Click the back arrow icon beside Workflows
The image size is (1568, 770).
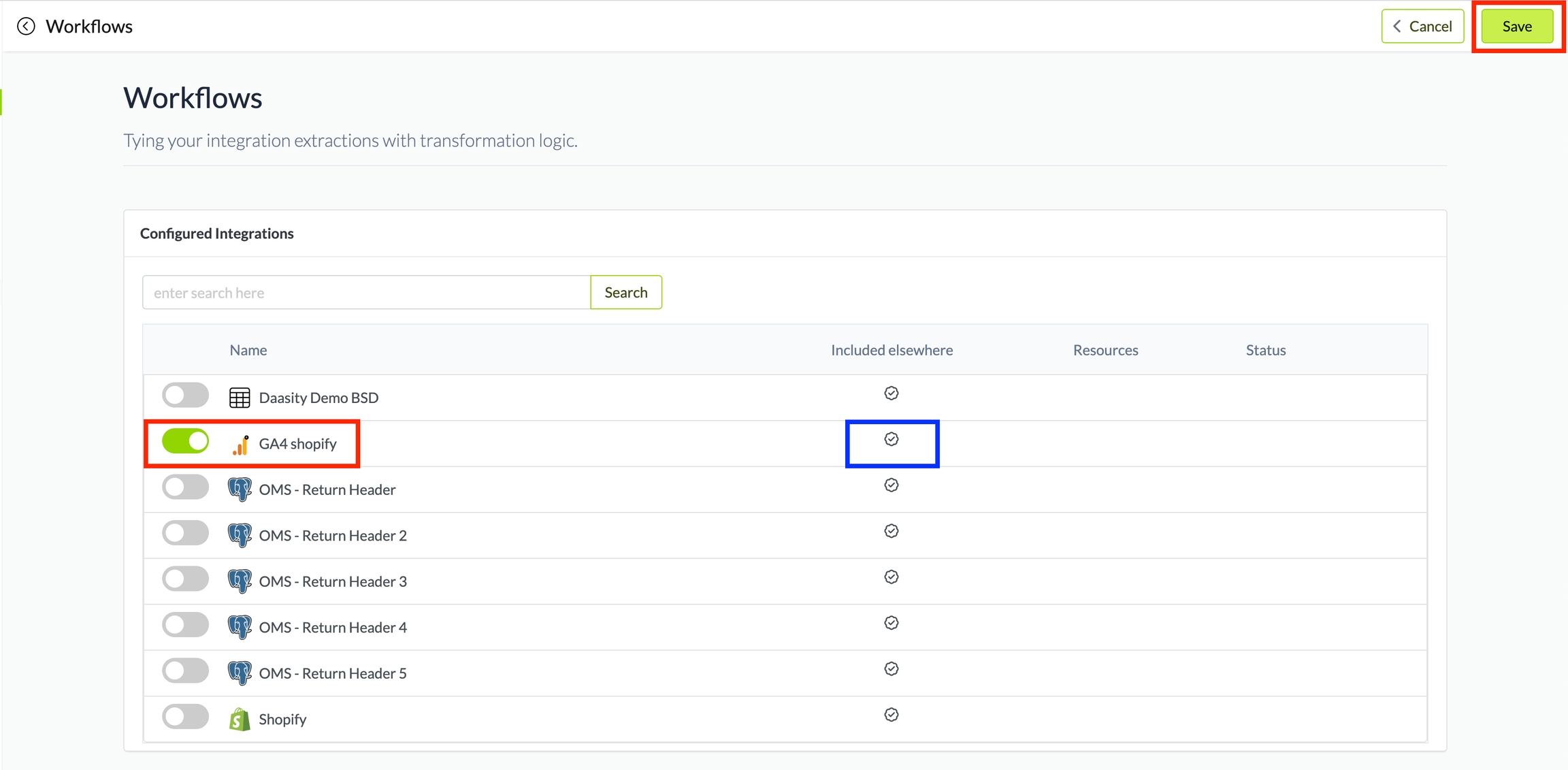tap(26, 27)
